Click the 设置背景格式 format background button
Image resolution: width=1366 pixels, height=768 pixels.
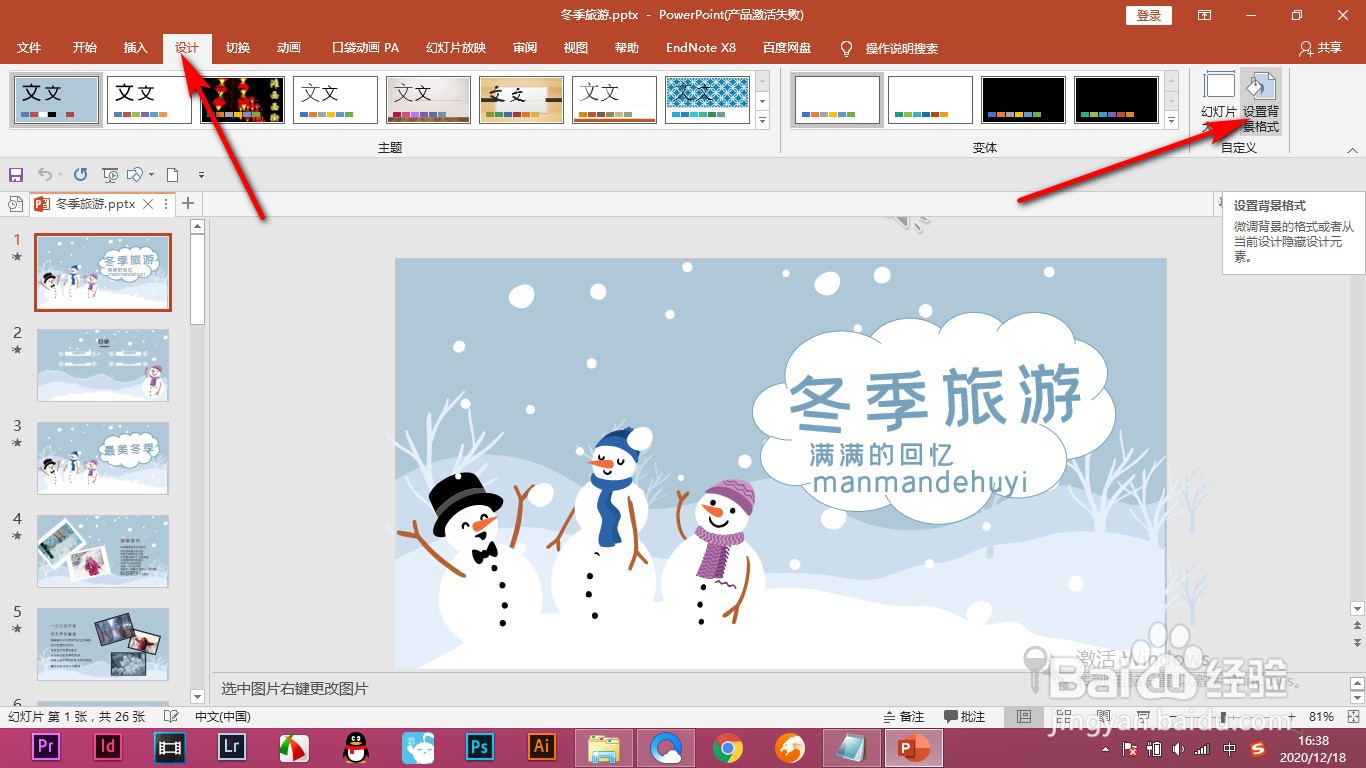tap(1261, 103)
